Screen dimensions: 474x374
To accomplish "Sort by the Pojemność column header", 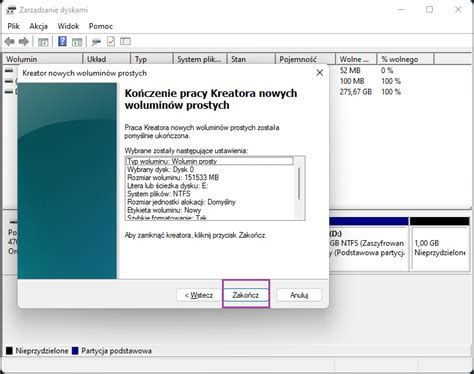I will pos(305,59).
